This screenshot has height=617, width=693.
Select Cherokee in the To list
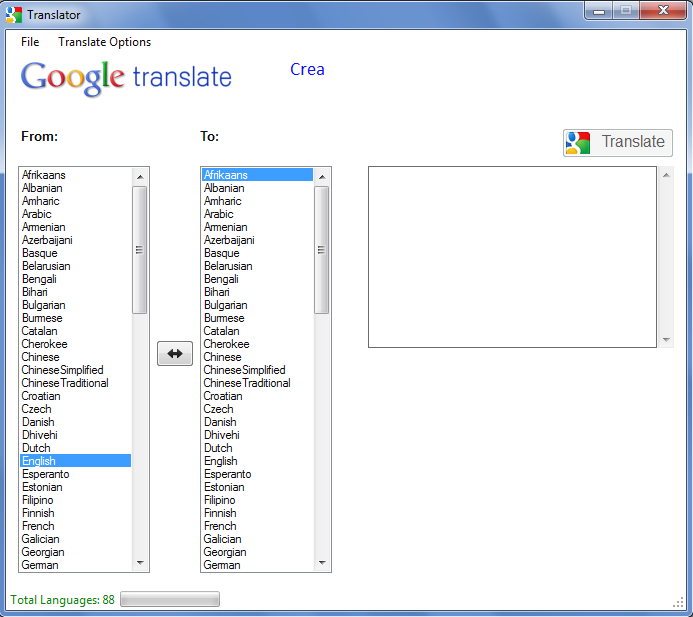pyautogui.click(x=258, y=344)
